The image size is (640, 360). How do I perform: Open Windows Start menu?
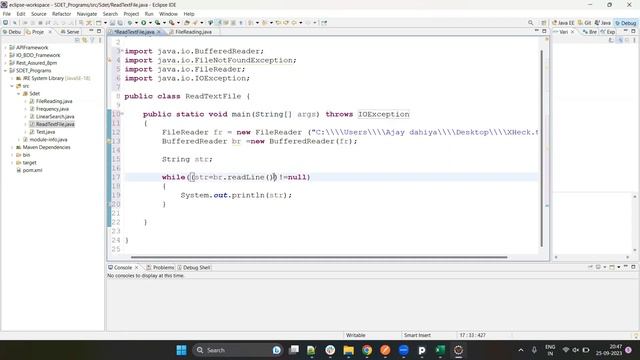(182, 350)
